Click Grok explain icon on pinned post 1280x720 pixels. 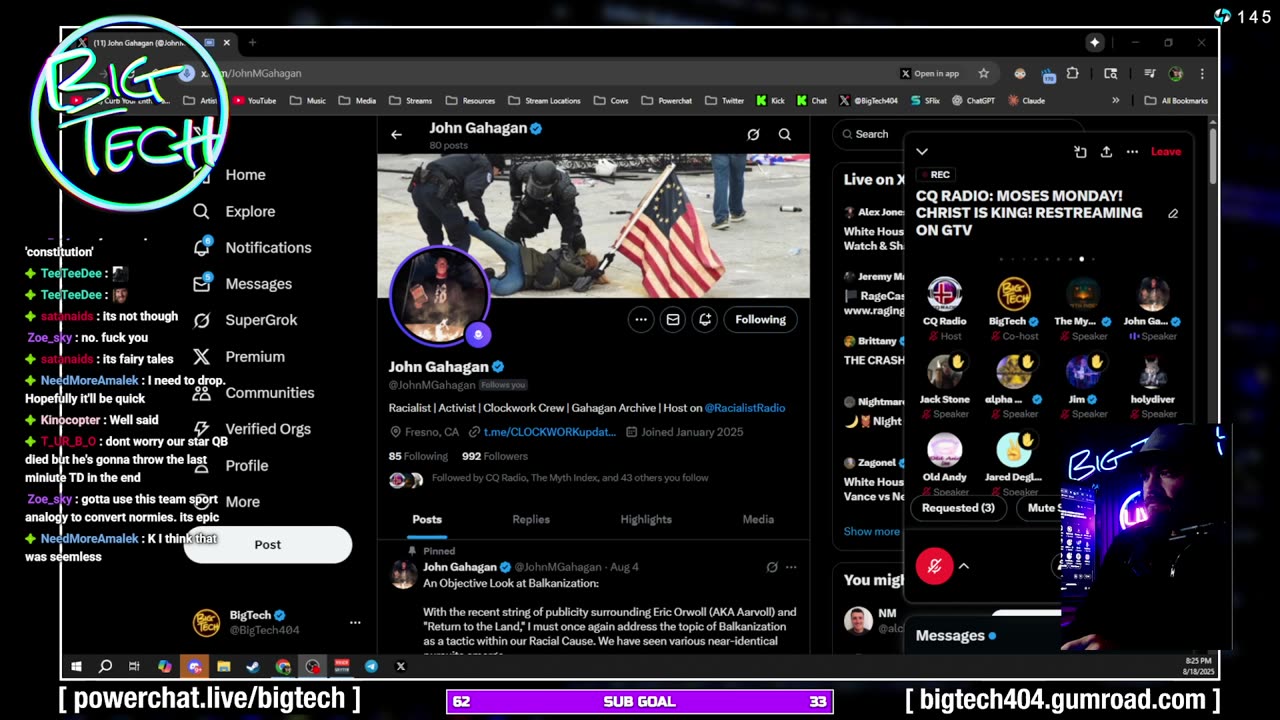[x=772, y=567]
